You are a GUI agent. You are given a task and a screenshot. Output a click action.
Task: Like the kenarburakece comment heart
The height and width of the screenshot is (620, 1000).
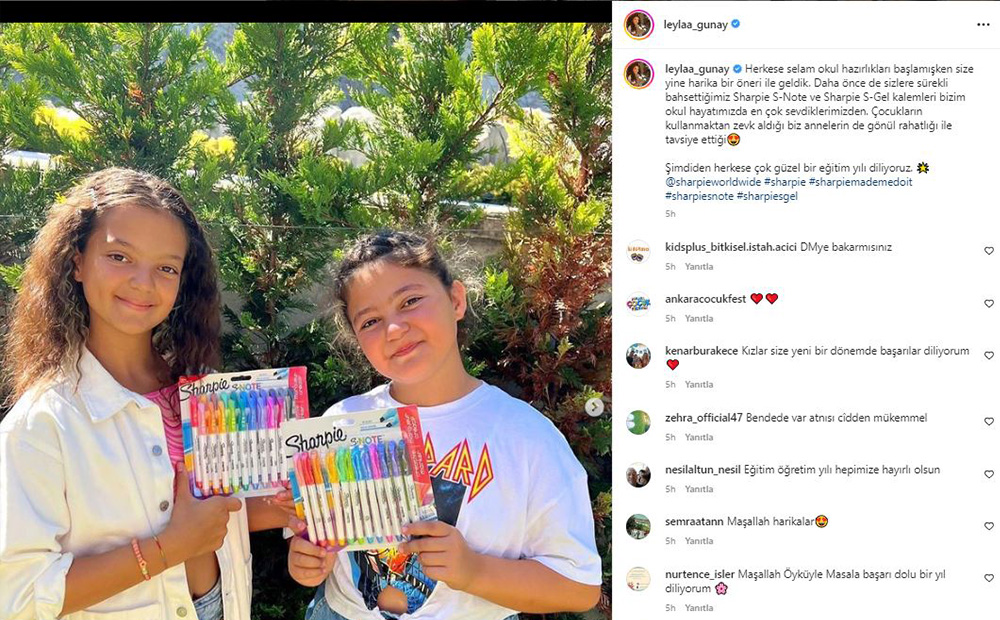pyautogui.click(x=989, y=355)
